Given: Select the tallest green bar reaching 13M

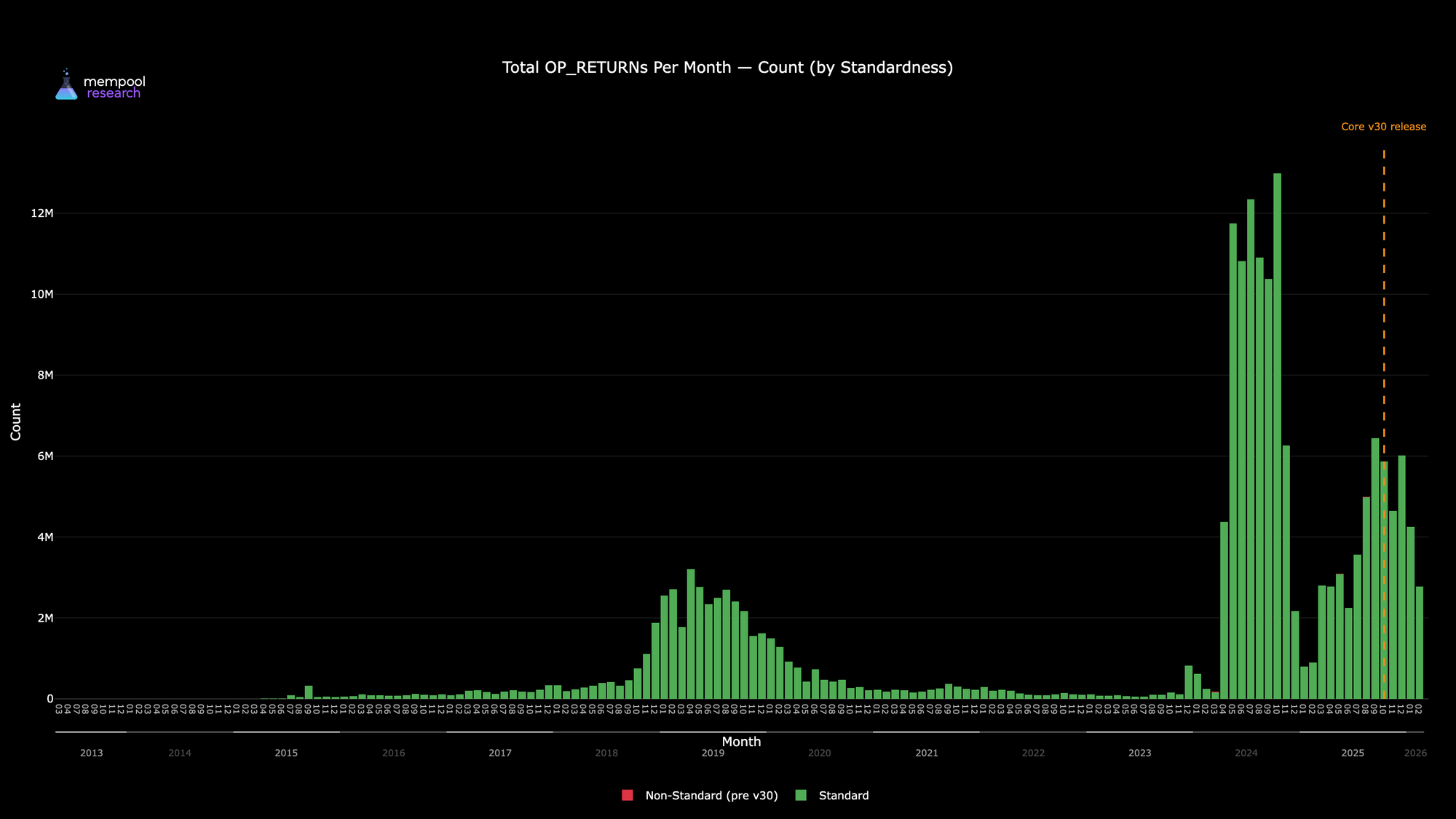Looking at the screenshot, I should (1277, 437).
